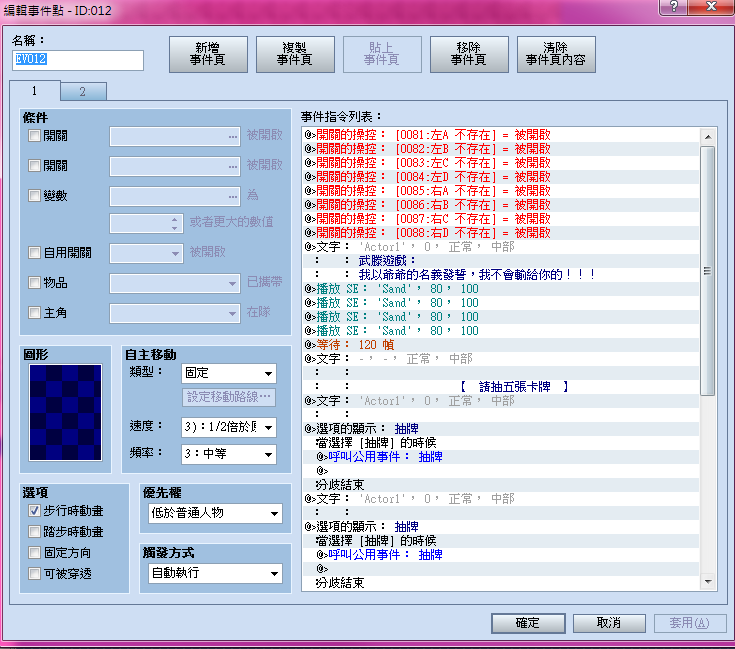Click the command list scroll up arrow
The image size is (735, 649).
[708, 137]
